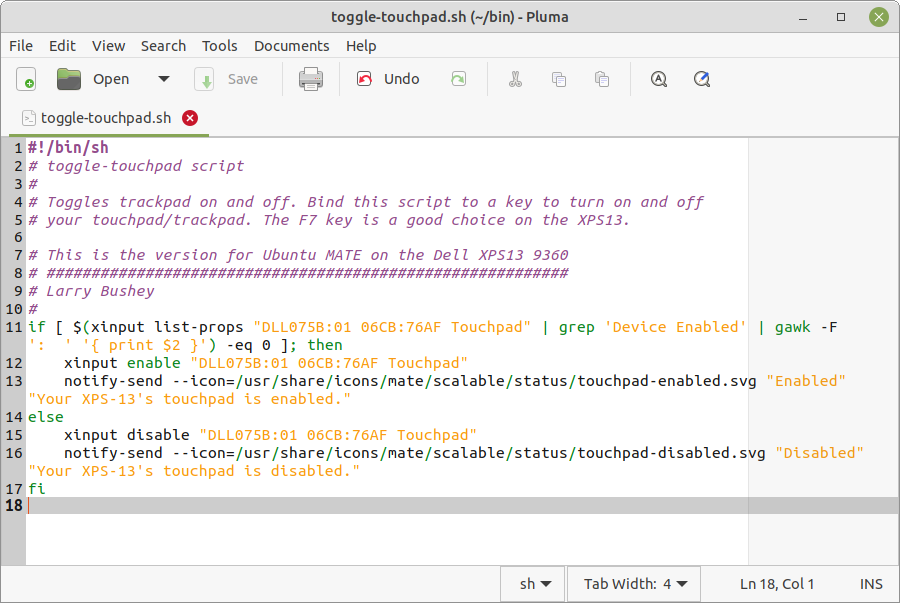The image size is (900, 603).
Task: Click the Save button
Action: pyautogui.click(x=231, y=79)
